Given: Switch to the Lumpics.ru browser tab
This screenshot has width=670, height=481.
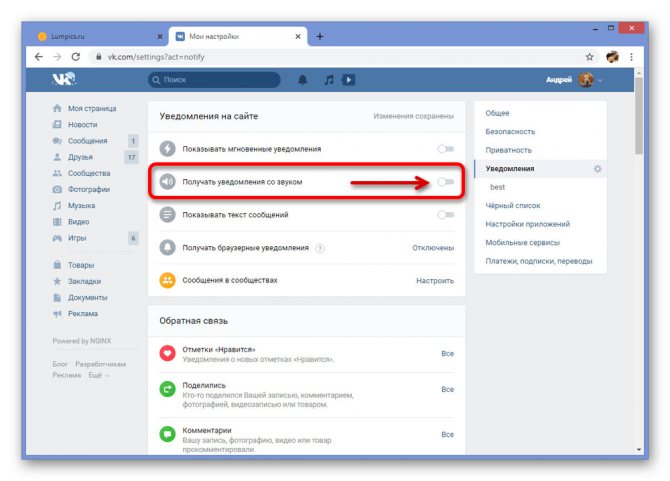Looking at the screenshot, I should [100, 37].
